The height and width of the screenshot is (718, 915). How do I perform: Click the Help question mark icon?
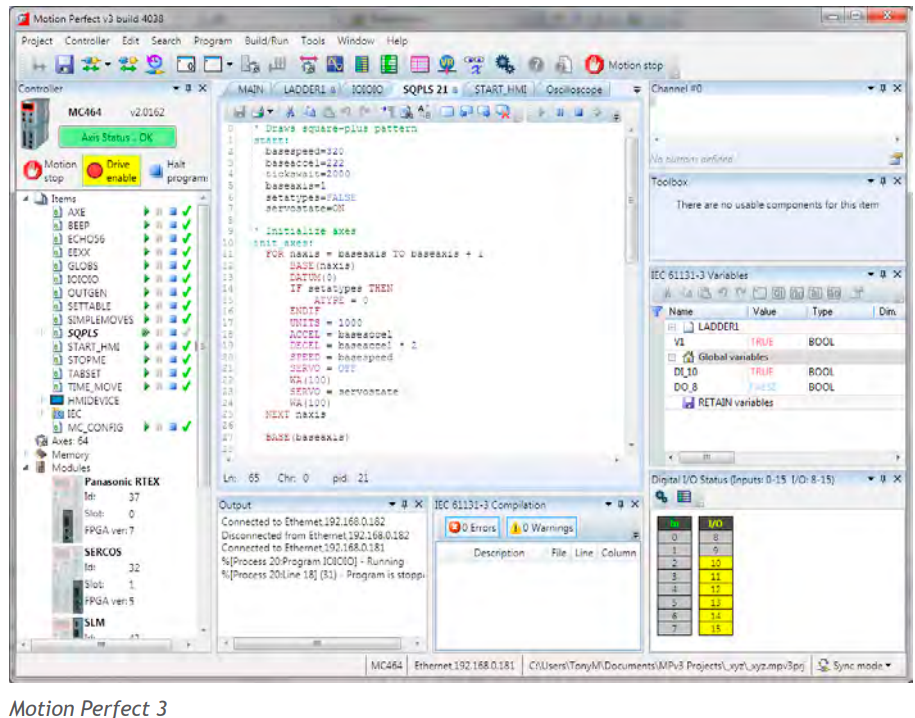point(536,65)
